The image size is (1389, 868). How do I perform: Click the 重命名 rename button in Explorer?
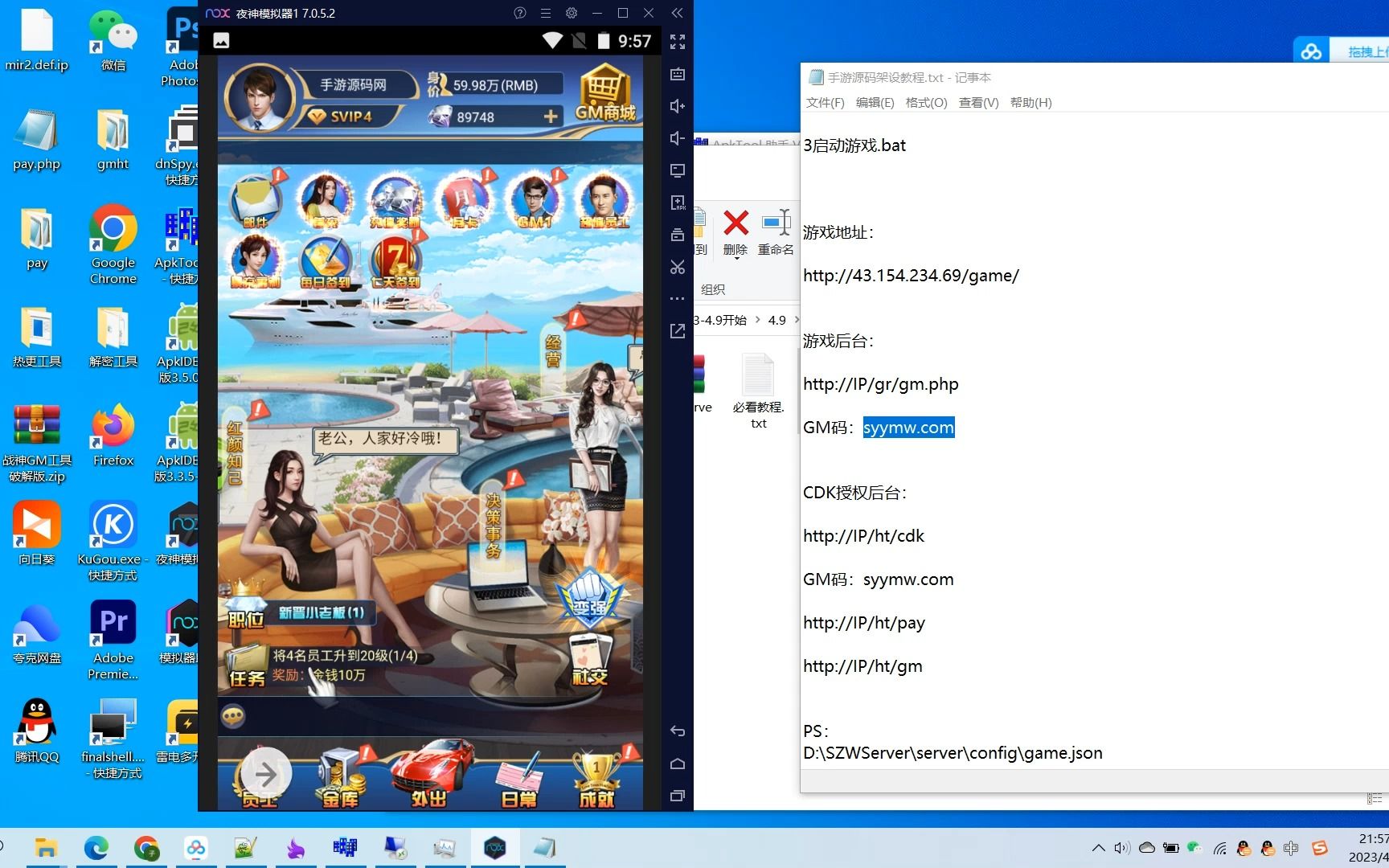click(x=776, y=232)
